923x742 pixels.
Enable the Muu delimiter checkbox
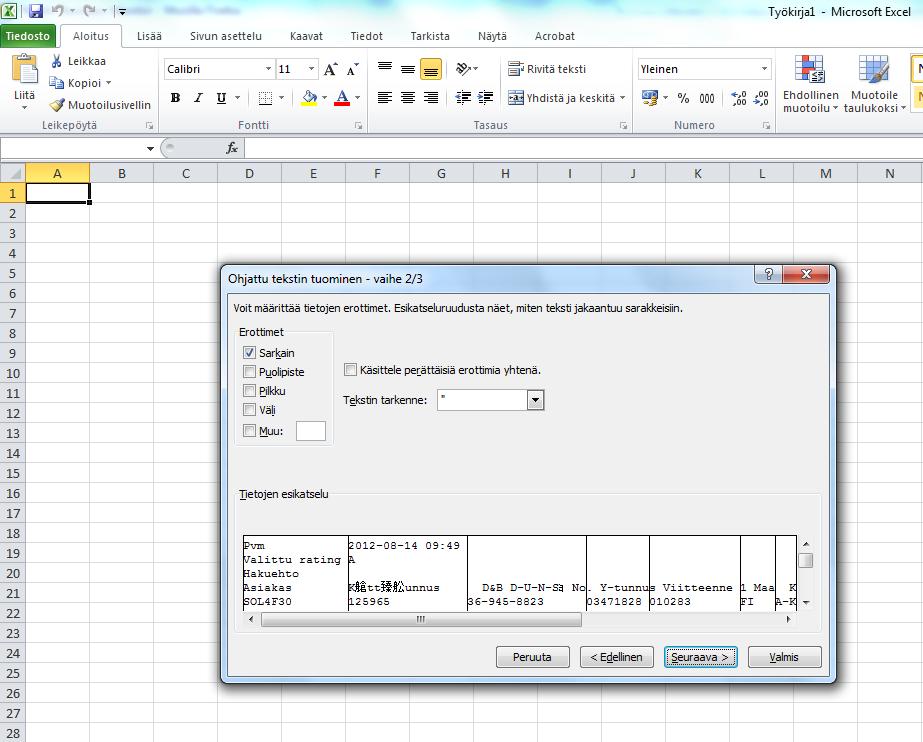pyautogui.click(x=249, y=431)
